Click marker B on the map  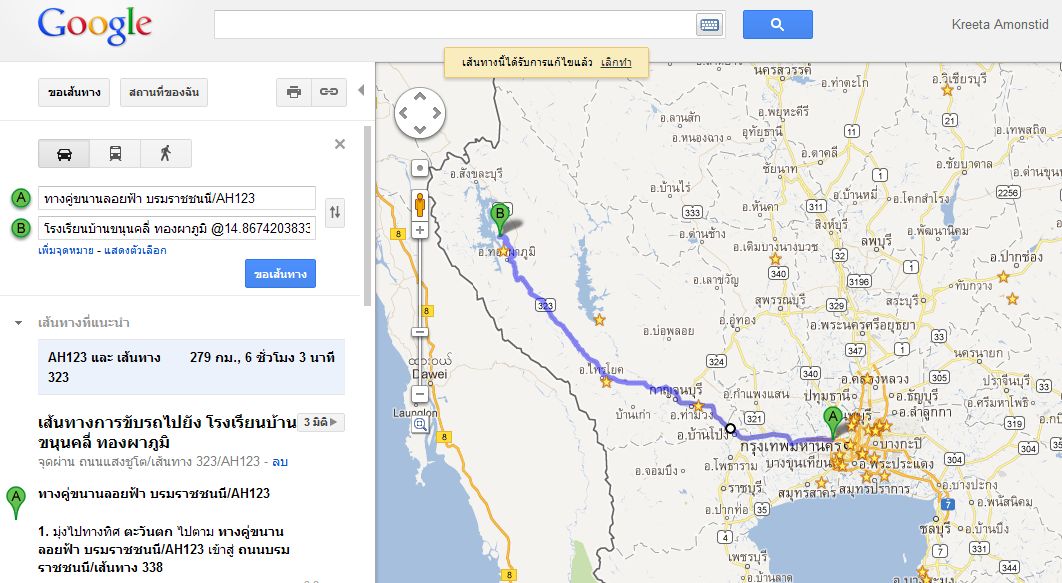(500, 218)
